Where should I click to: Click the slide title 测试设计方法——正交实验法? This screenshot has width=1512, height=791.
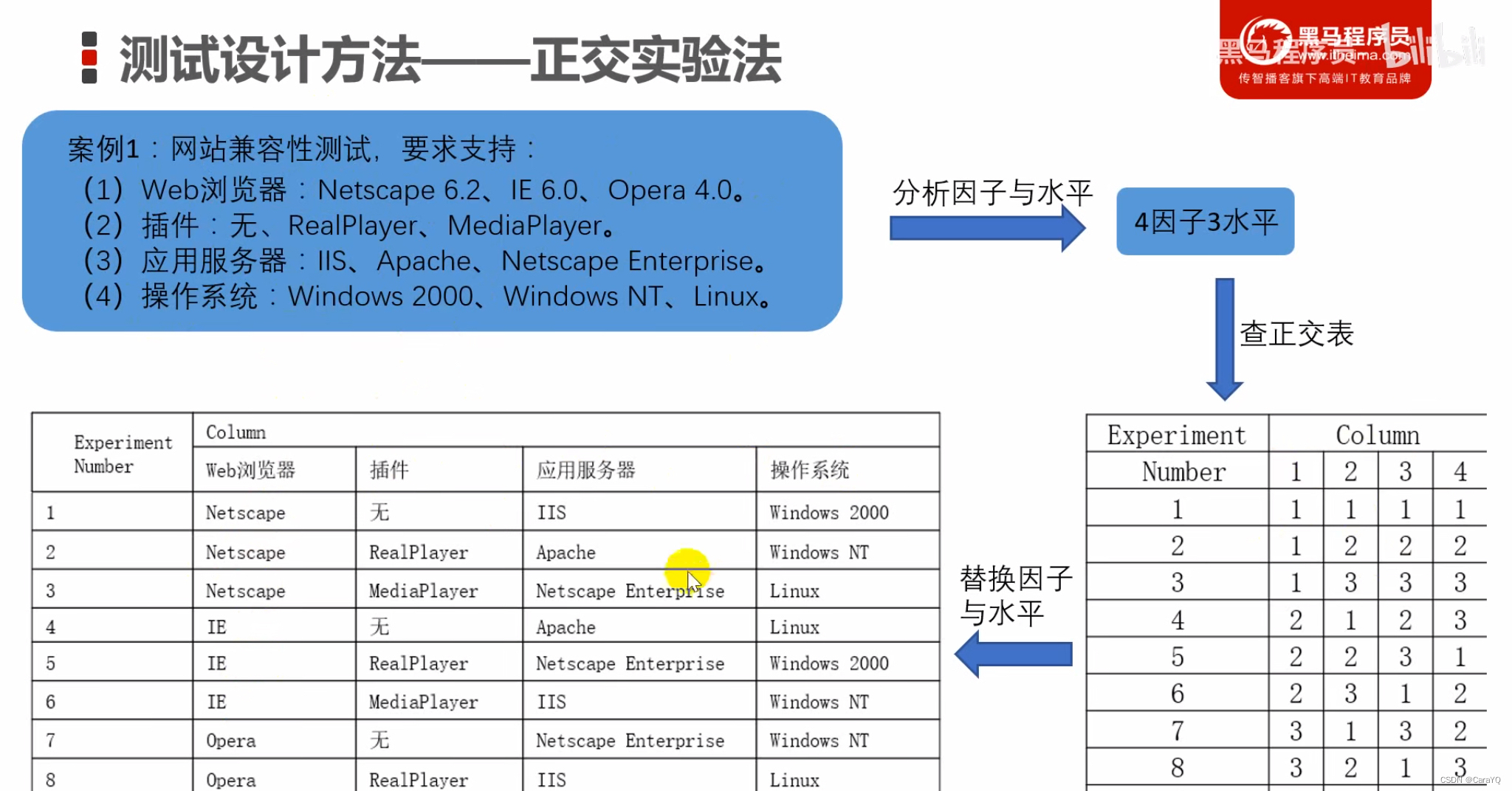coord(450,59)
